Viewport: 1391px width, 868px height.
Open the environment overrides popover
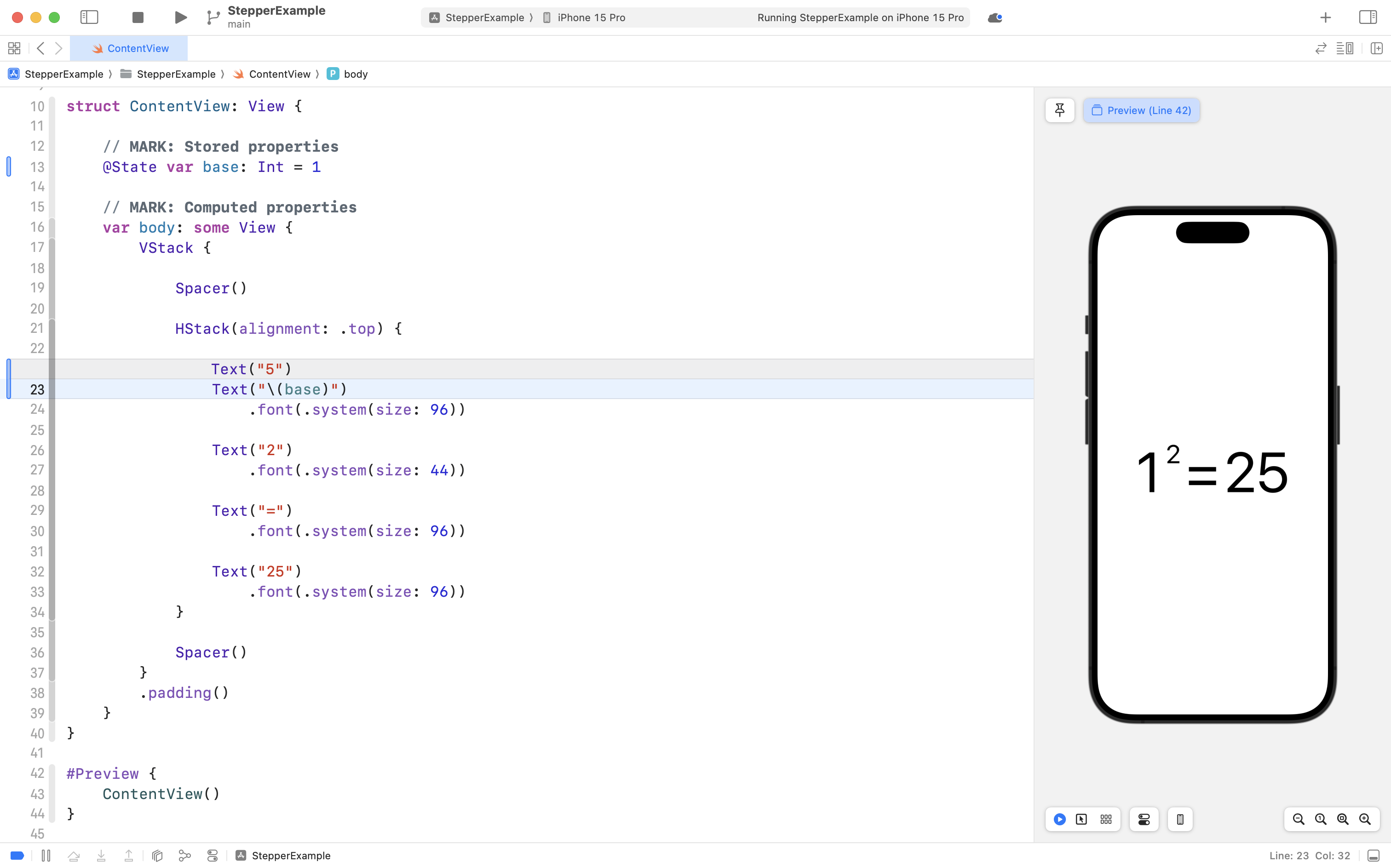click(x=213, y=856)
